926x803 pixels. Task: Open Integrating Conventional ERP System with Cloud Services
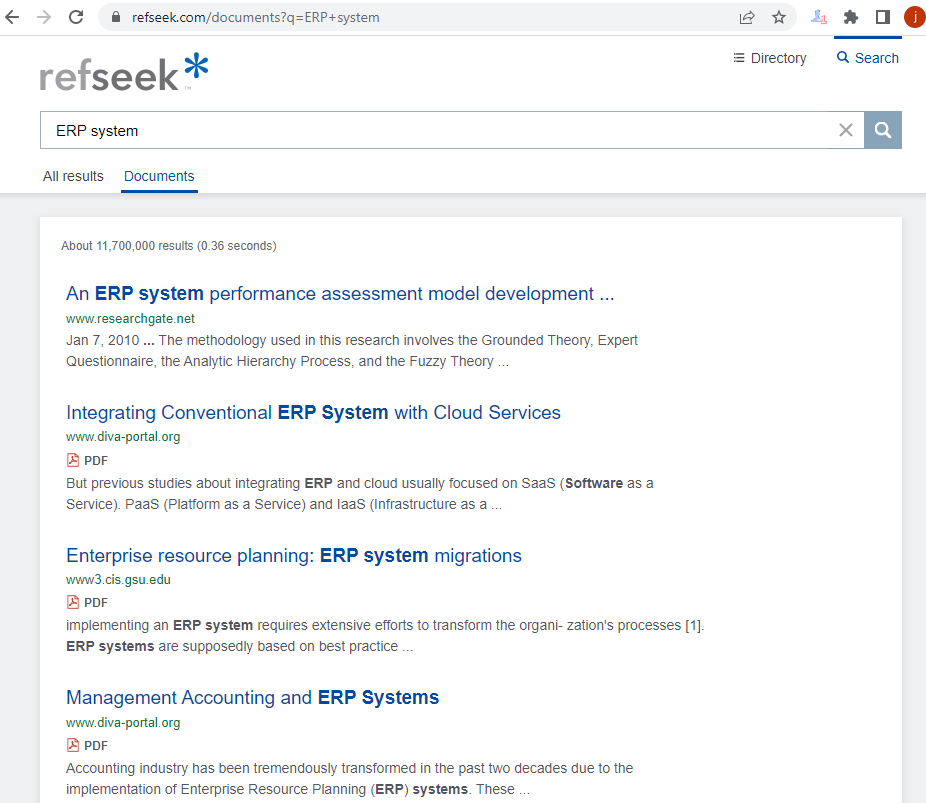coord(313,412)
